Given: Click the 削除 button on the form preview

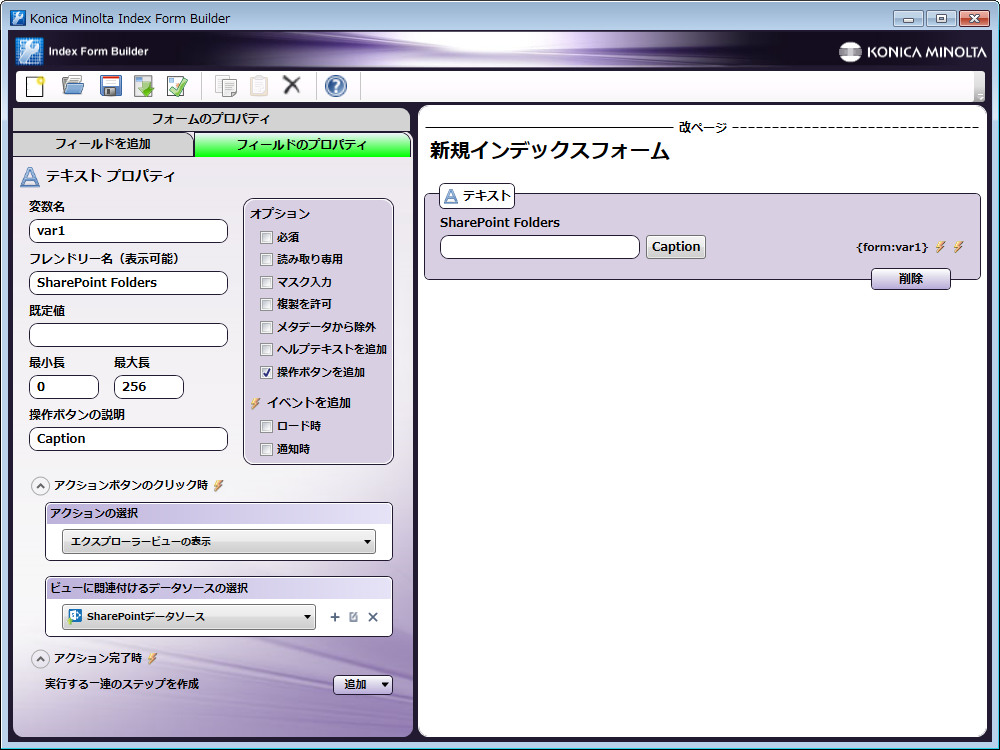Looking at the screenshot, I should [910, 279].
